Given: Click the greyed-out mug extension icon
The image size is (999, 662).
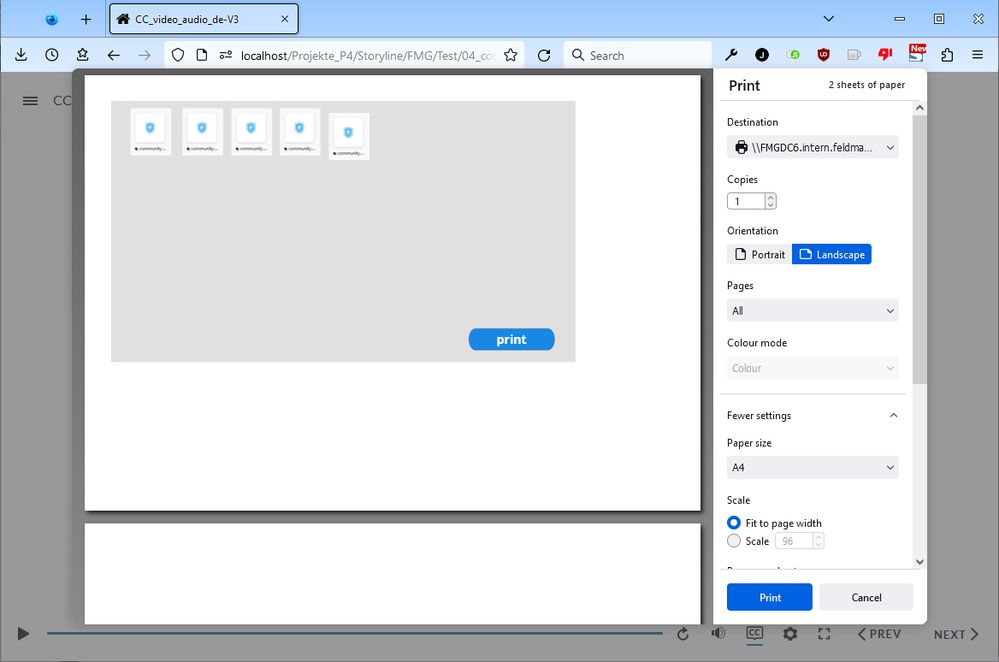Looking at the screenshot, I should [x=854, y=55].
